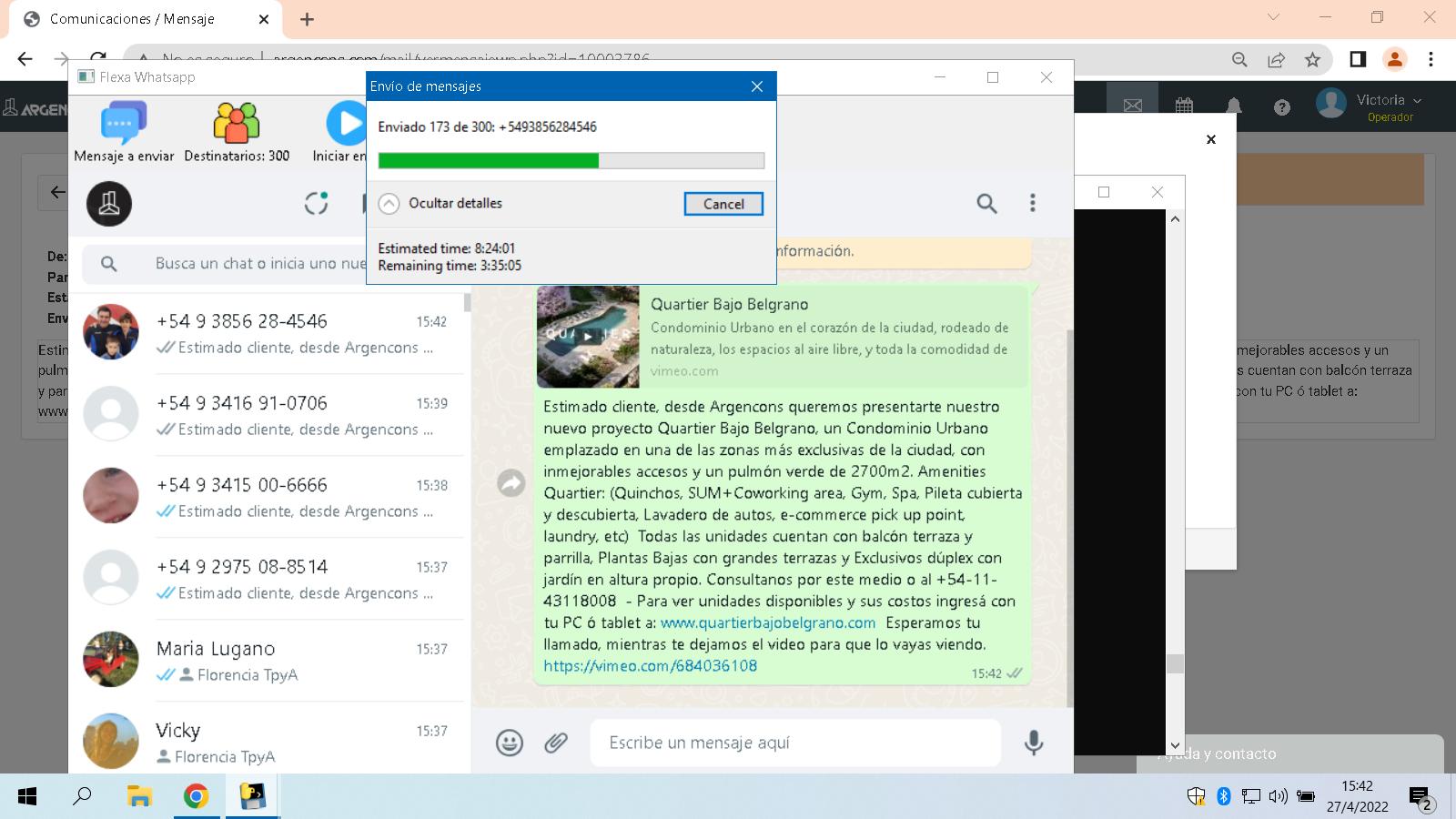Open the chat options three-dot menu
1456x819 pixels.
pyautogui.click(x=1032, y=203)
